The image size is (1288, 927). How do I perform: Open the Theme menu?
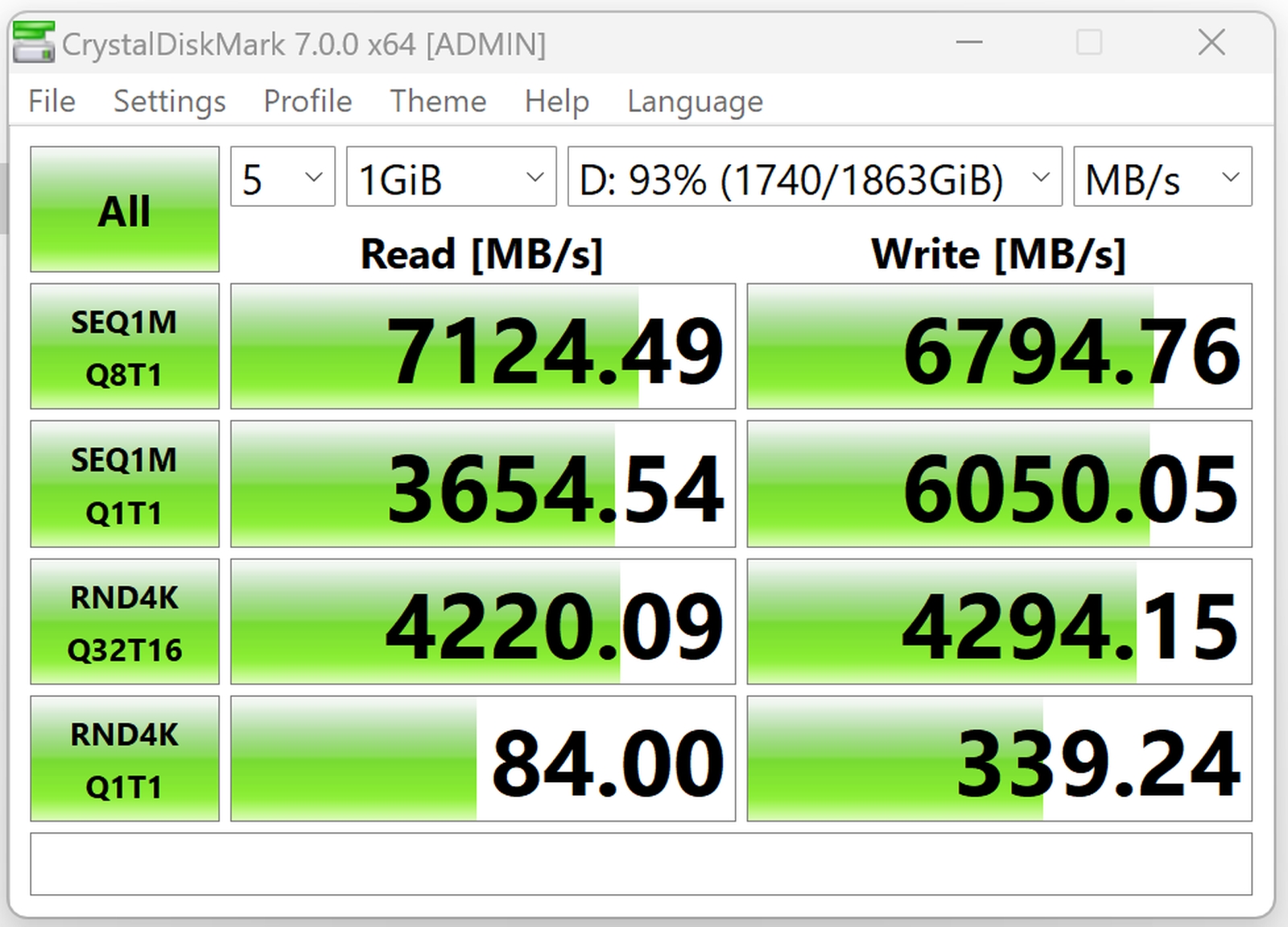[438, 101]
